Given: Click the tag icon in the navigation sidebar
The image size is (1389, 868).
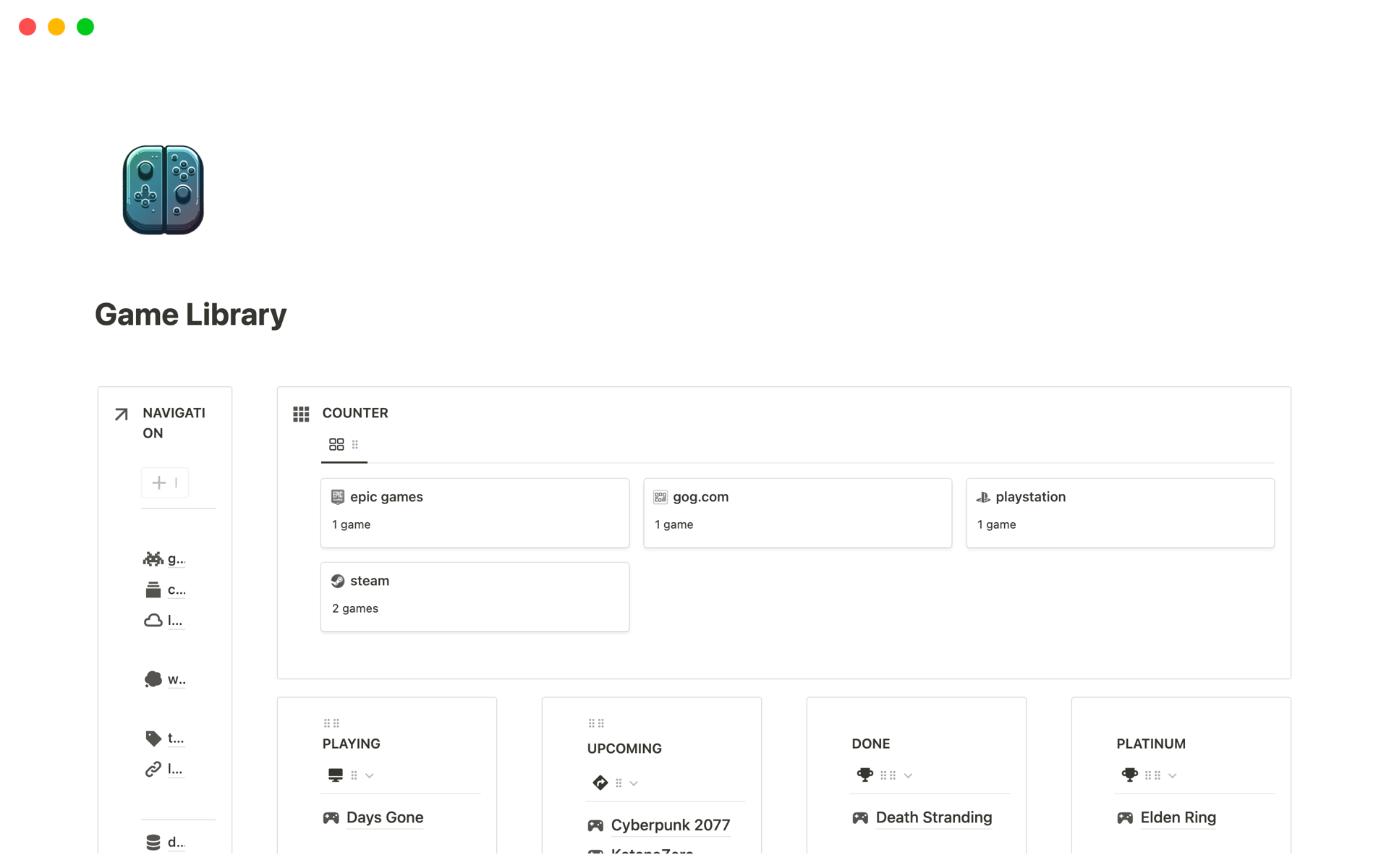Looking at the screenshot, I should click(153, 738).
